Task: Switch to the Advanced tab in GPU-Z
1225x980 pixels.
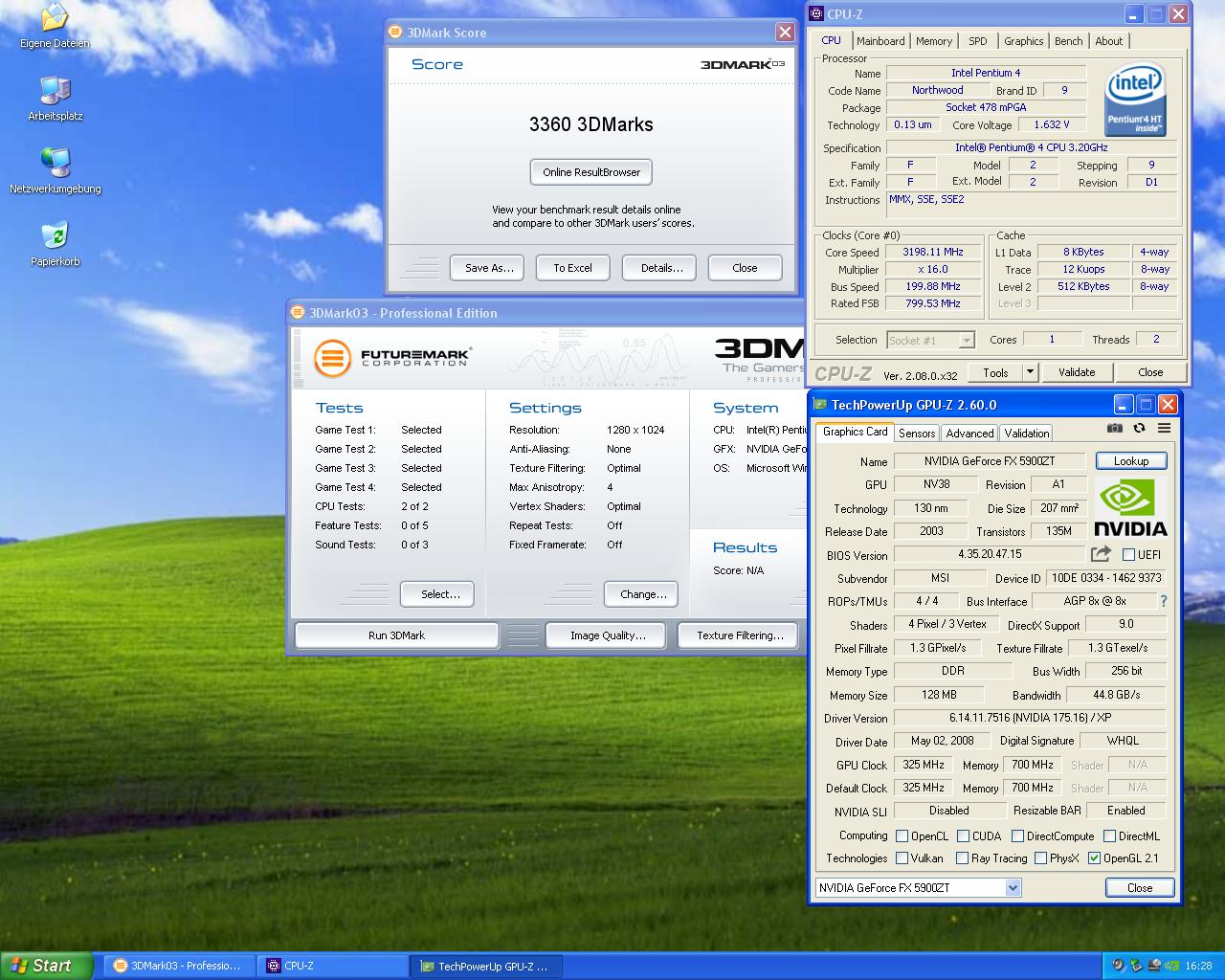Action: pyautogui.click(x=969, y=433)
